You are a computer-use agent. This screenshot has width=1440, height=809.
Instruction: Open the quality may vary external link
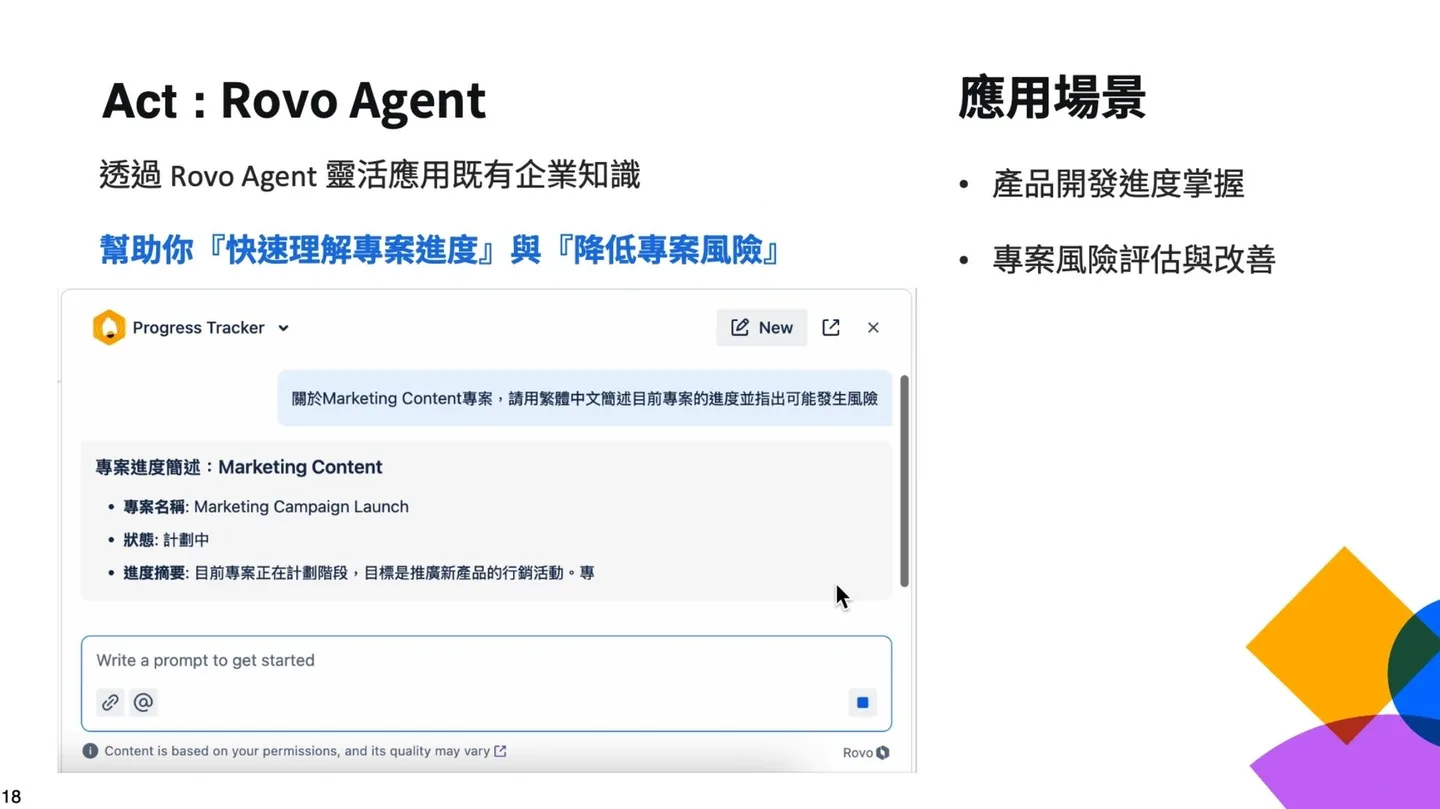(x=500, y=751)
